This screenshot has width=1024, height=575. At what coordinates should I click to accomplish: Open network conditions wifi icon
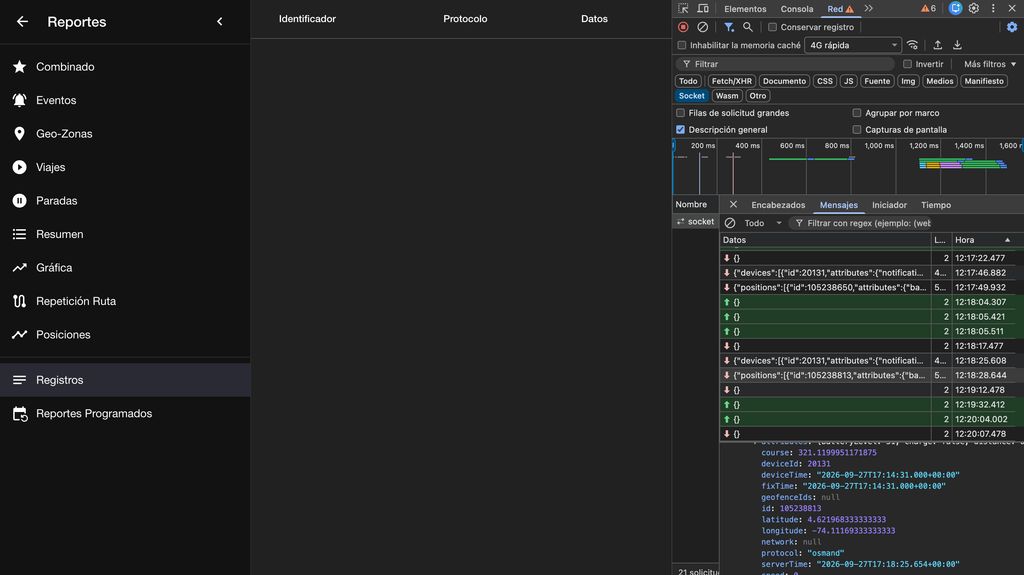[912, 45]
